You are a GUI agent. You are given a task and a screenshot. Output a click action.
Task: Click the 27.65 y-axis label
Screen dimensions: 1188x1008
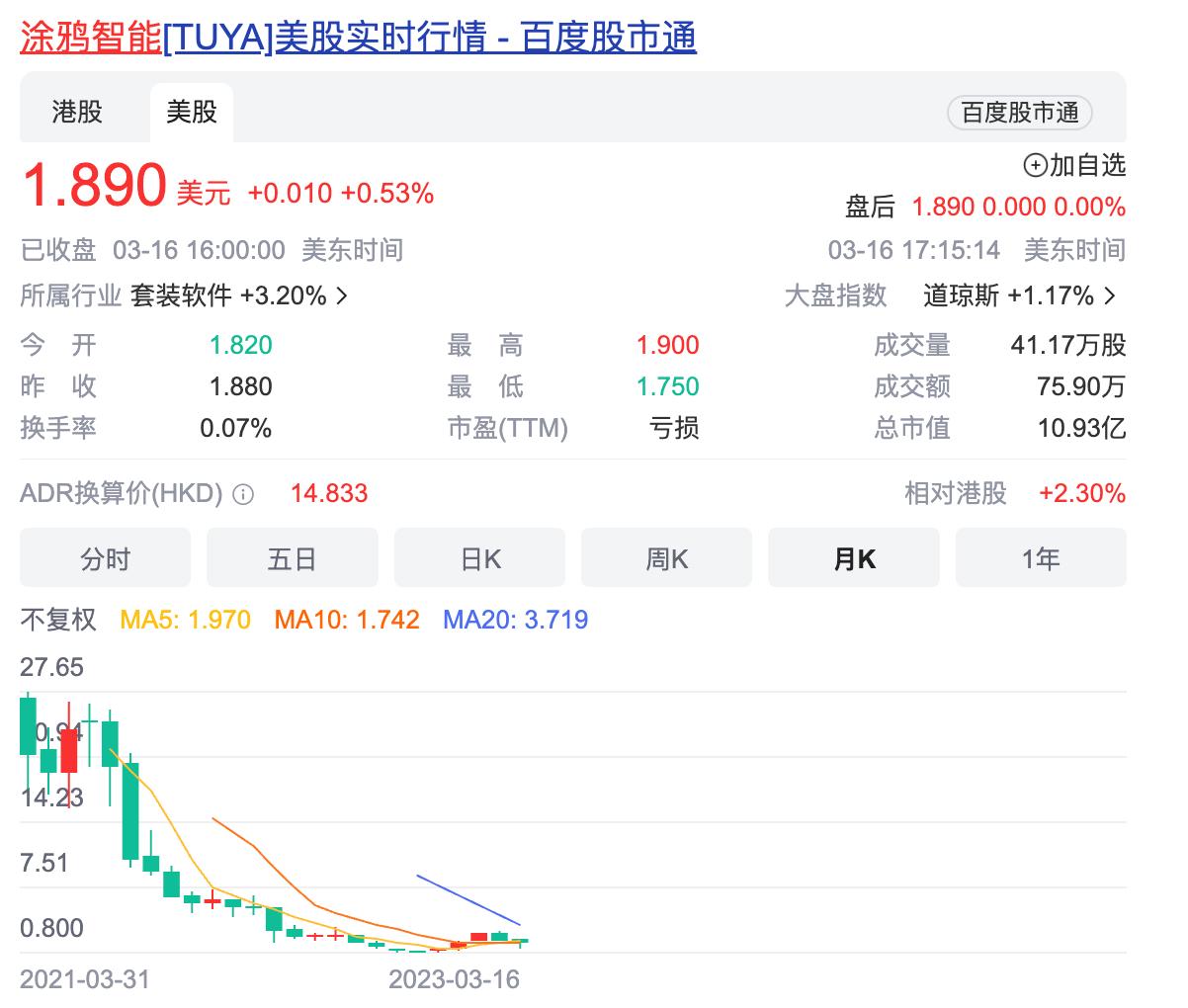pos(51,667)
